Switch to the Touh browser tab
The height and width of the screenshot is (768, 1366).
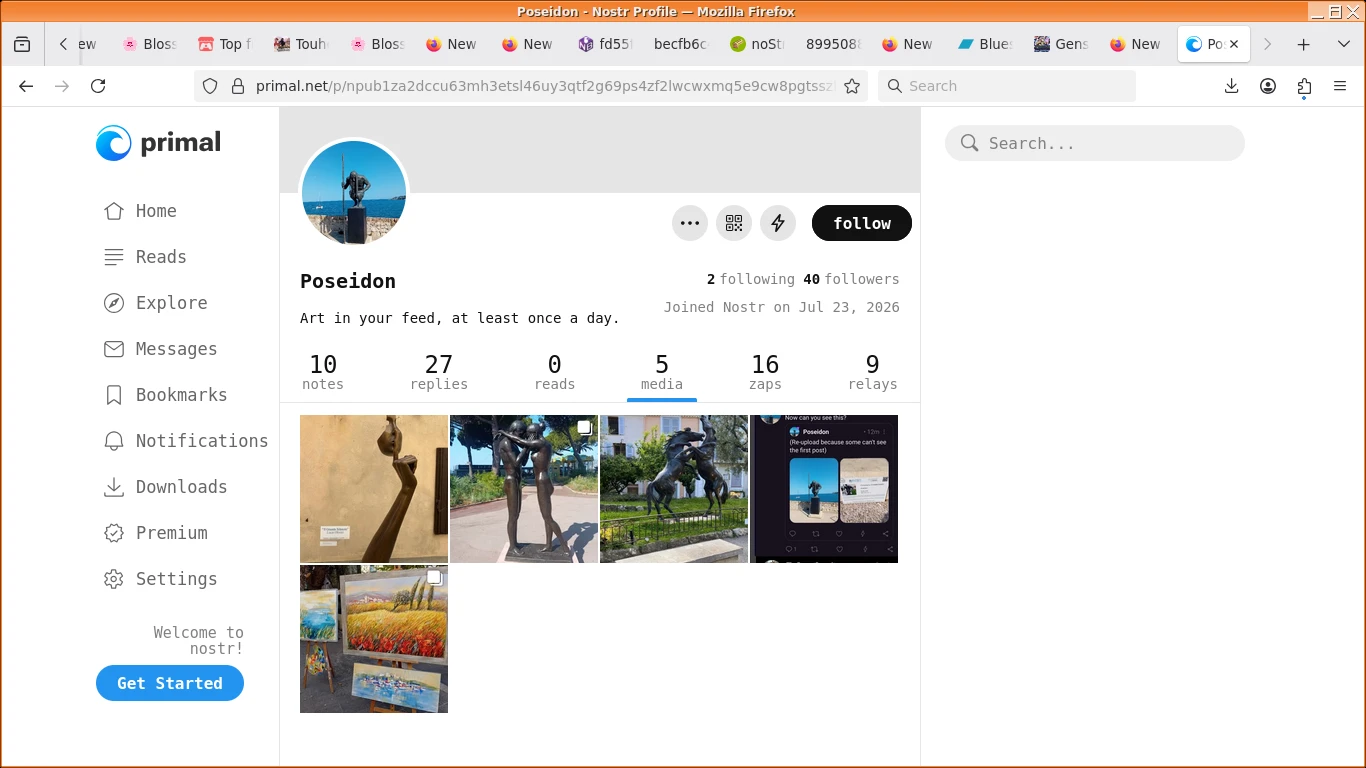click(301, 44)
